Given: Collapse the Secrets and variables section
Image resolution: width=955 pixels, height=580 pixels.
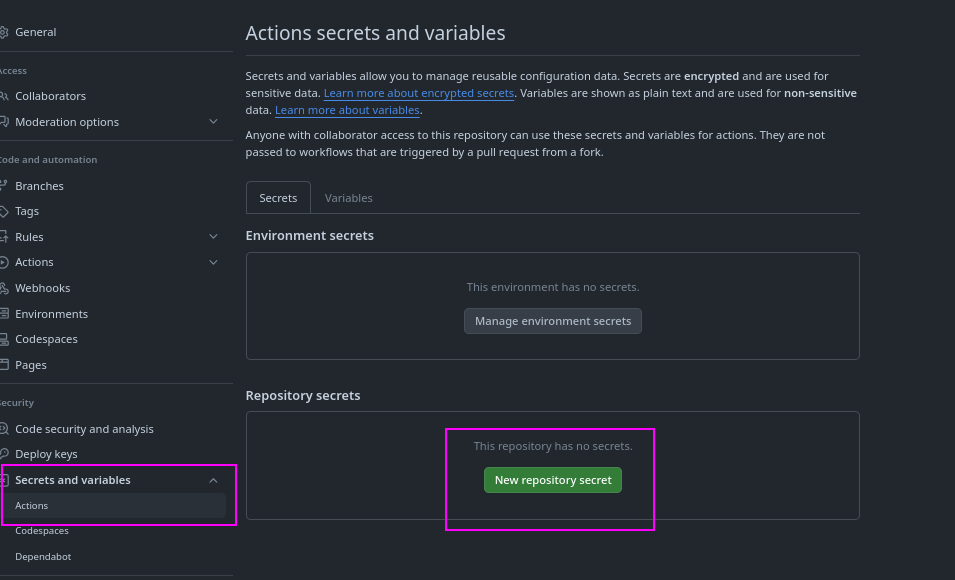Looking at the screenshot, I should (x=213, y=480).
